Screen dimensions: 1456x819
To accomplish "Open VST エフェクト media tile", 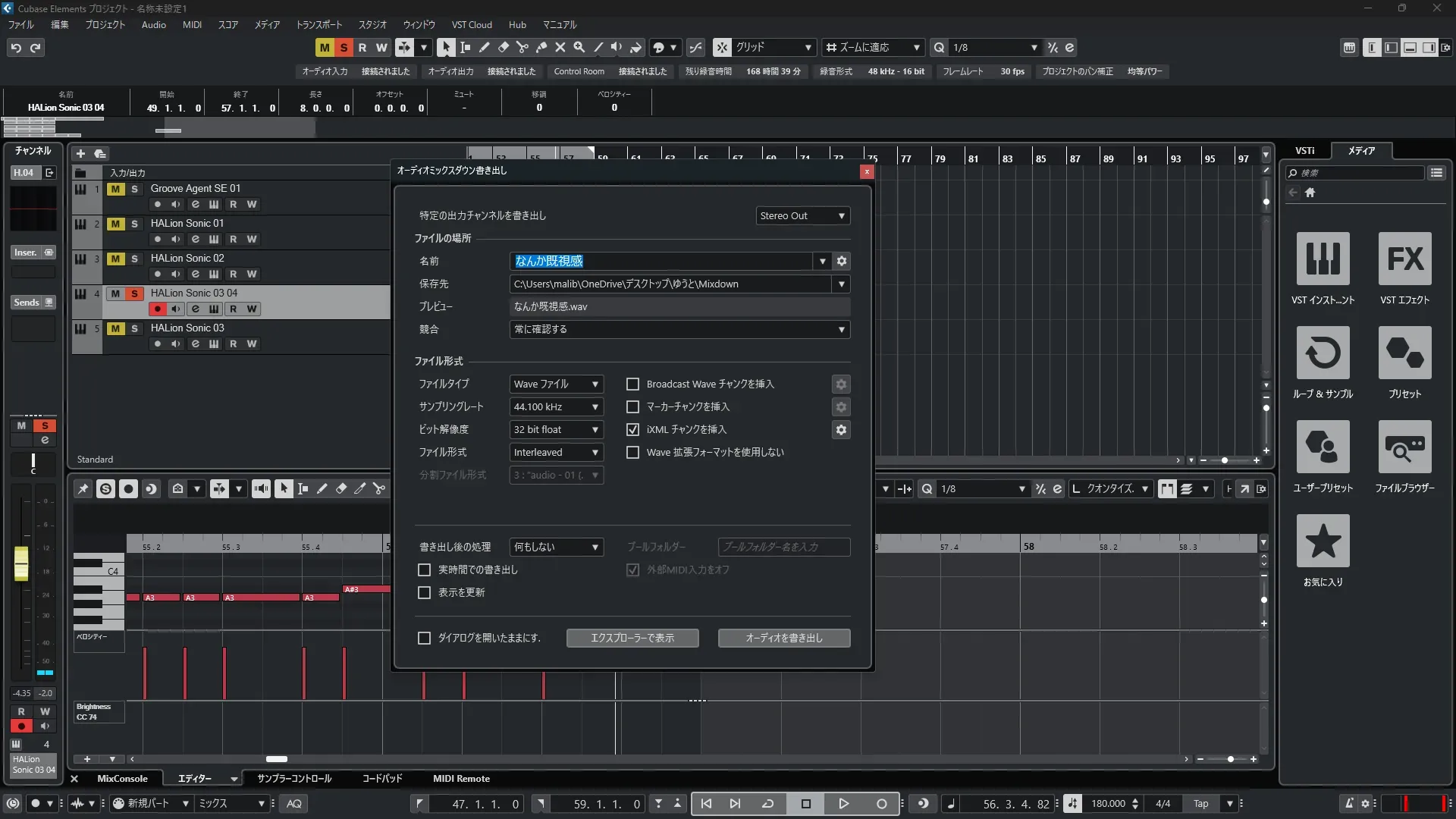I will 1404,259.
